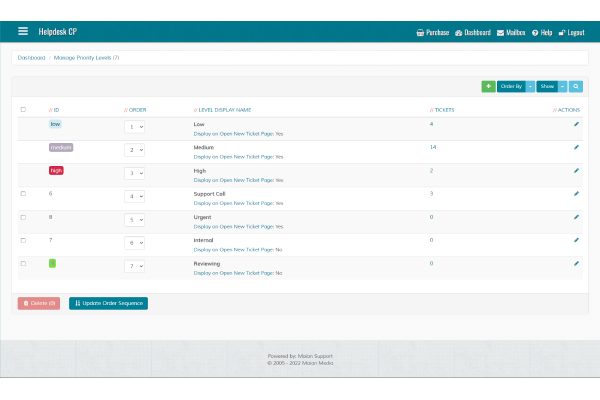
Task: Click Update Order Sequence button
Action: pos(108,303)
